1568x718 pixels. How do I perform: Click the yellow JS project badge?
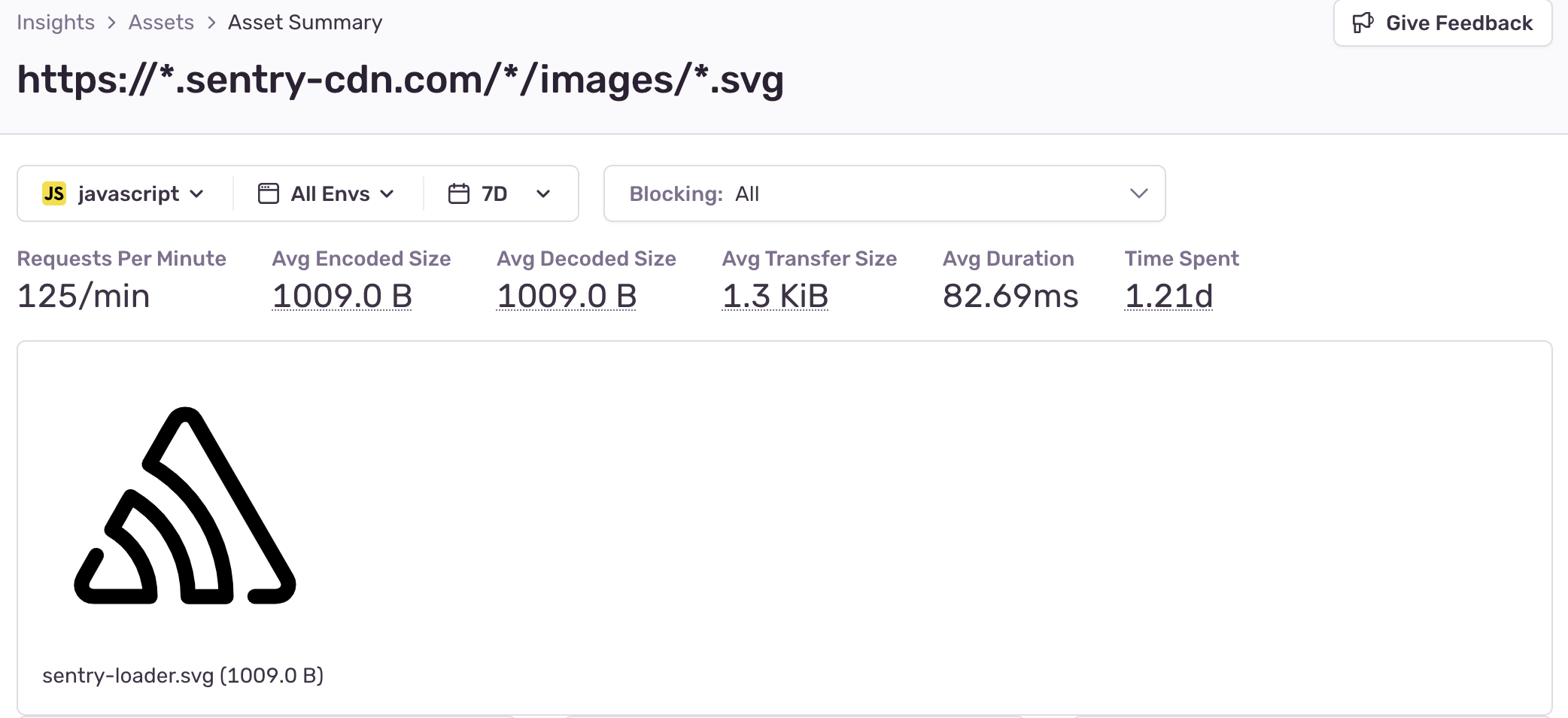54,193
